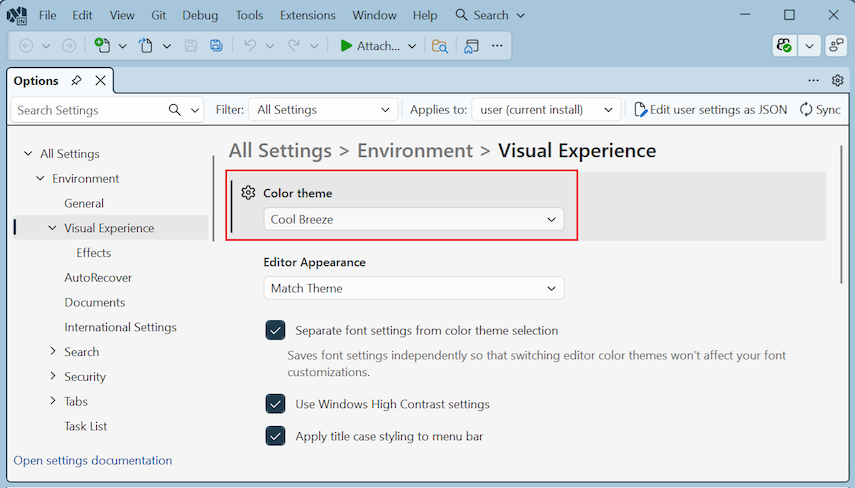Open the Debug menu

[x=200, y=15]
